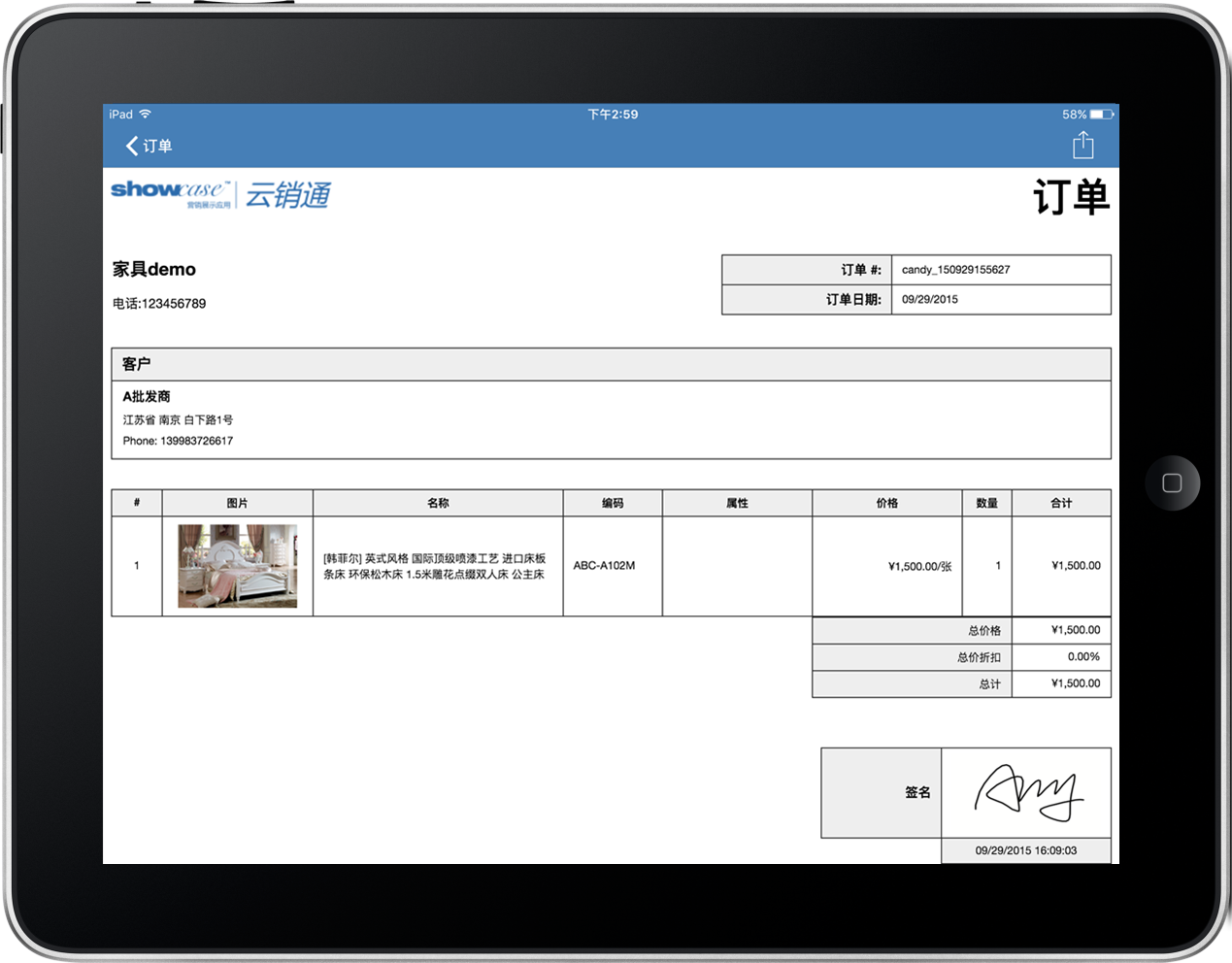The image size is (1232, 963).
Task: Tap the 总价折扣 value 0.00%
Action: pyautogui.click(x=1083, y=657)
